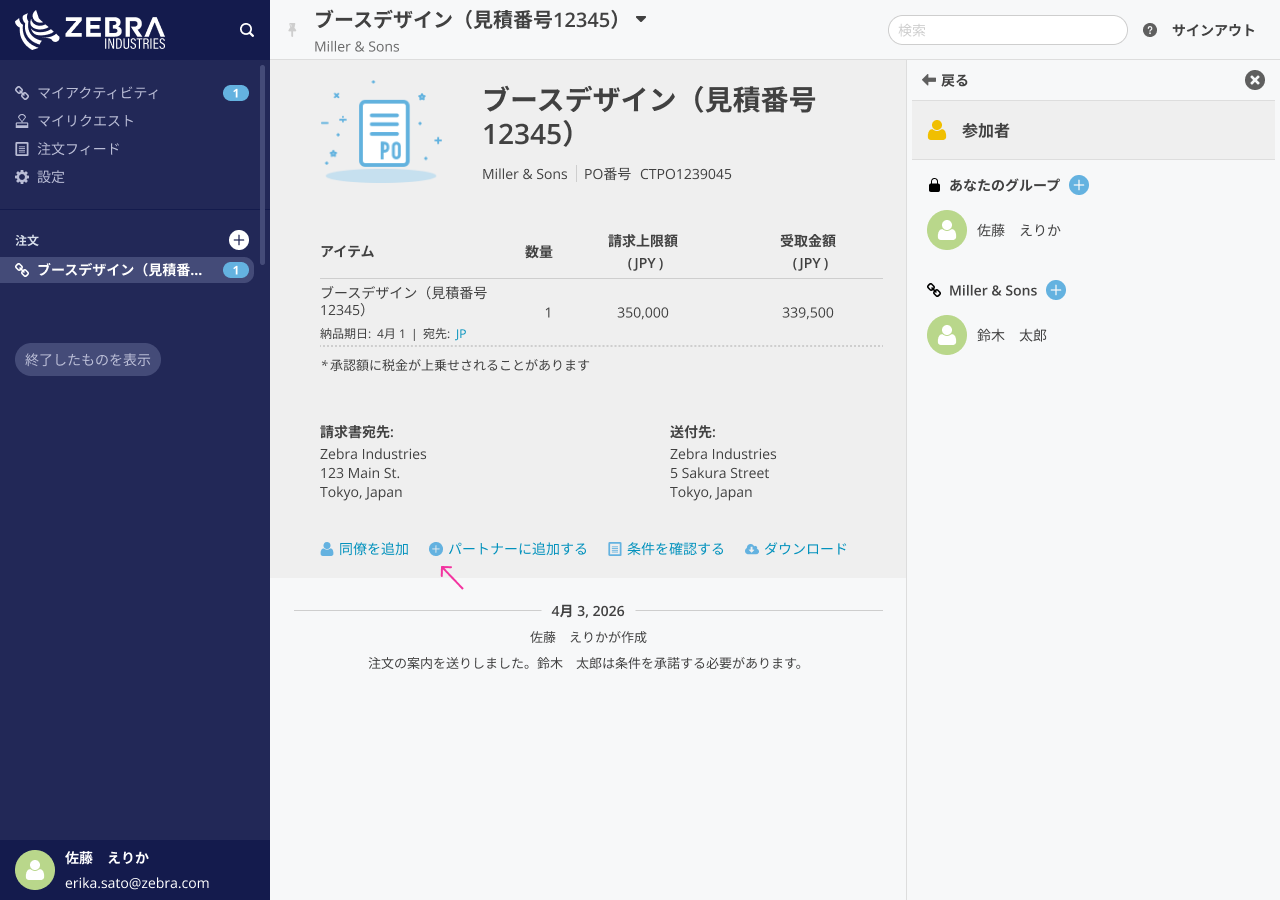
Task: Add member to あなたのグループ plus icon
Action: 1079,185
